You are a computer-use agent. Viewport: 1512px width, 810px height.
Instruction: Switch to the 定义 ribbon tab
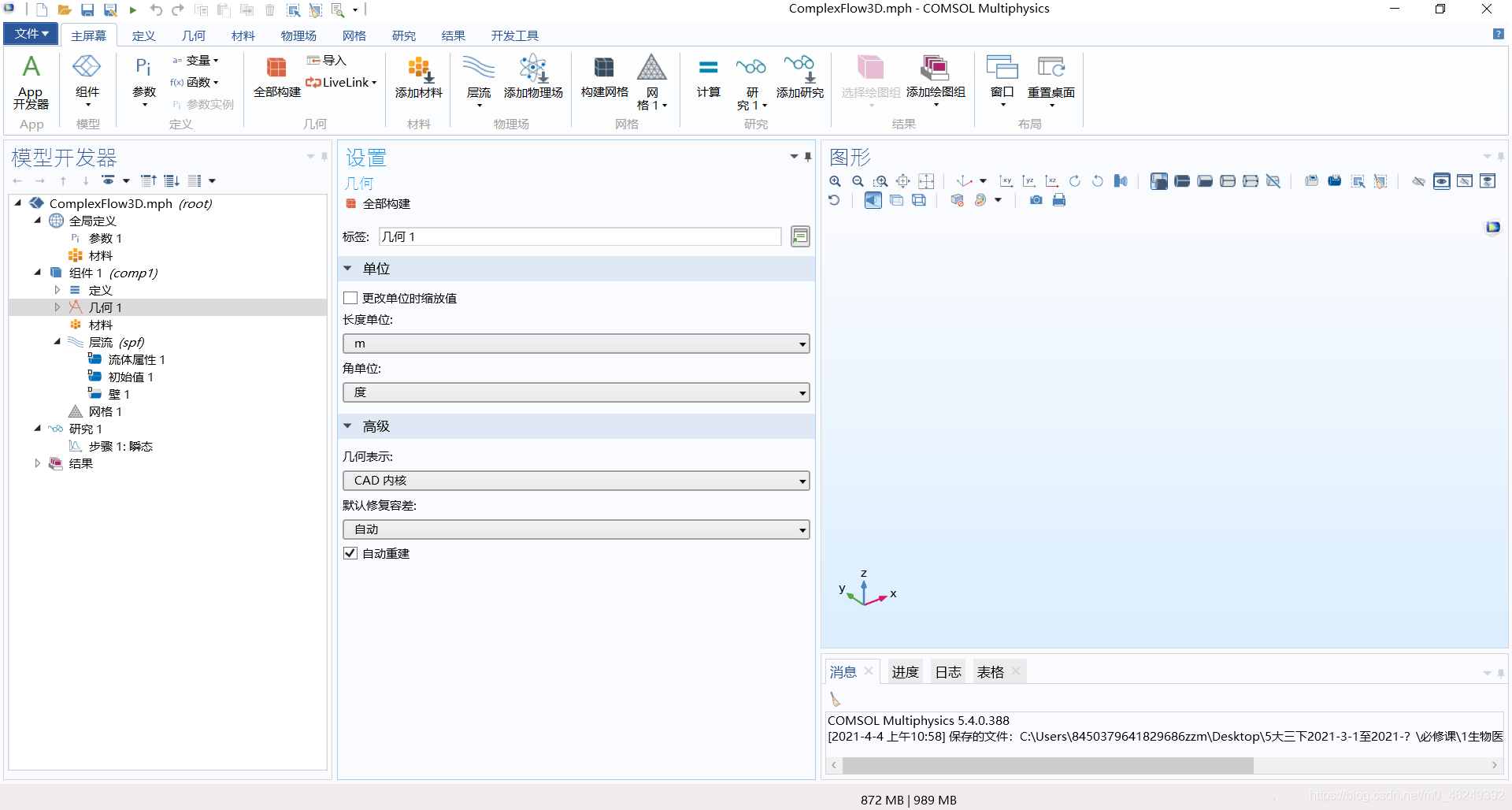[143, 35]
